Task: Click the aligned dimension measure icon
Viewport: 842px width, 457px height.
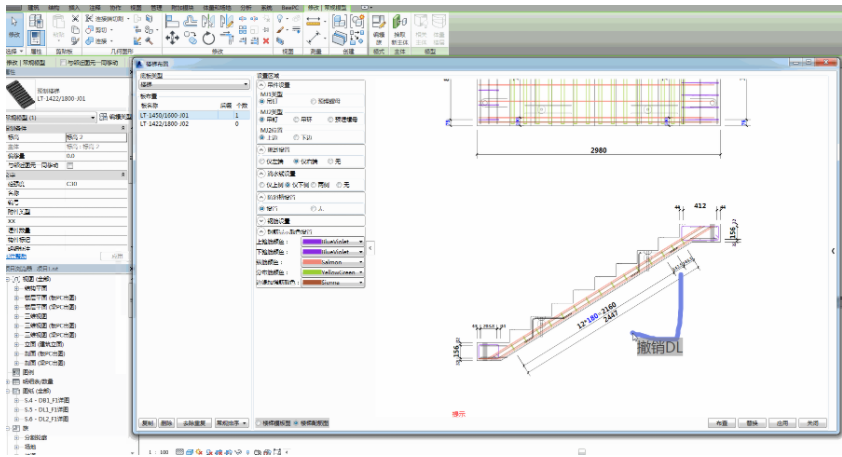Action: click(x=314, y=21)
